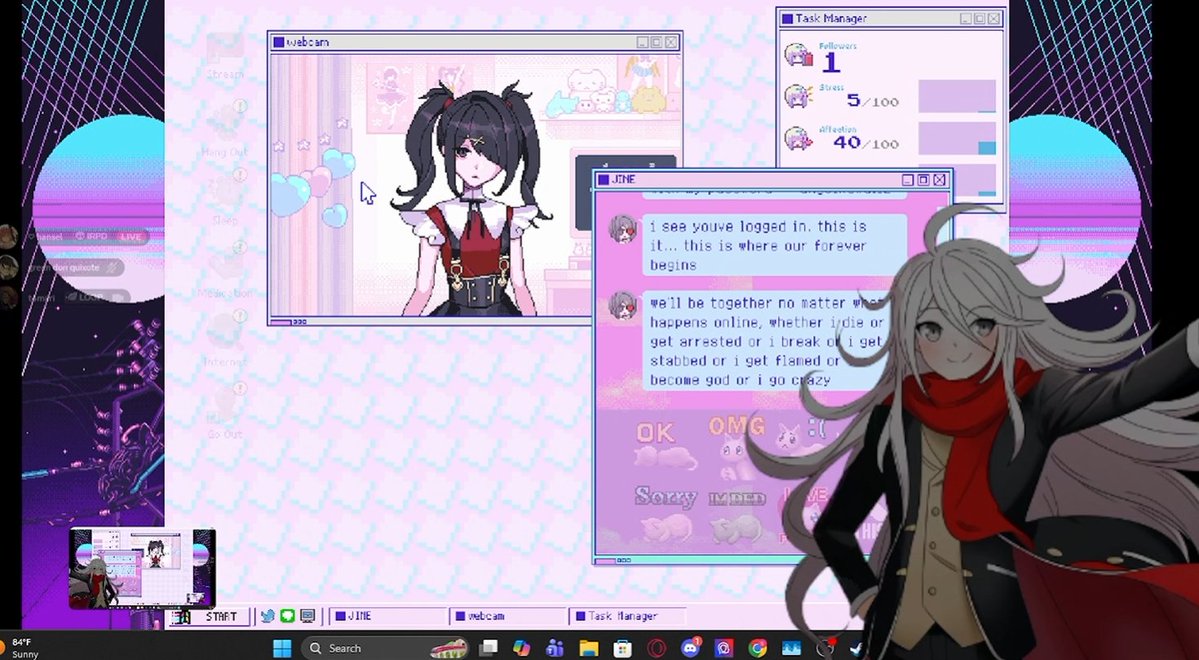This screenshot has height=660, width=1199.
Task: Click the in-game START button
Action: (210, 616)
